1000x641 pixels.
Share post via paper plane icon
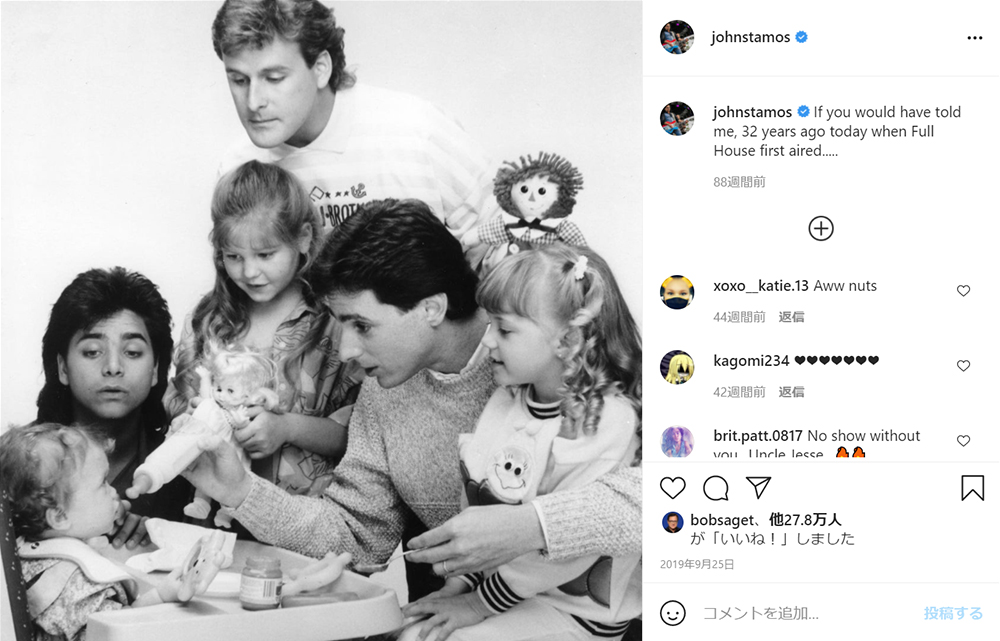click(758, 487)
